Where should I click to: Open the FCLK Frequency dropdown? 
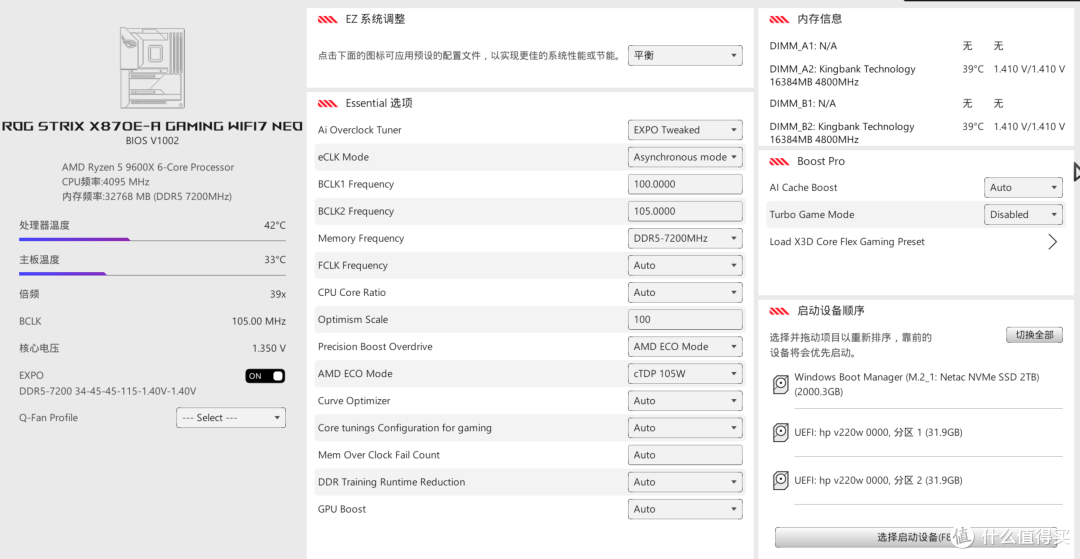pos(685,266)
